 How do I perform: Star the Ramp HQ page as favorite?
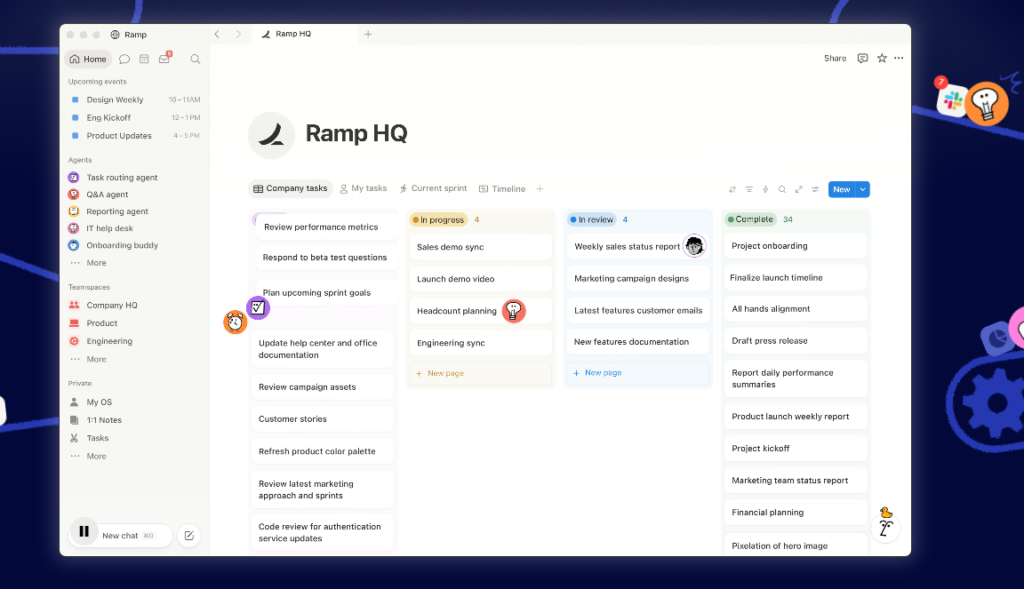[x=882, y=58]
